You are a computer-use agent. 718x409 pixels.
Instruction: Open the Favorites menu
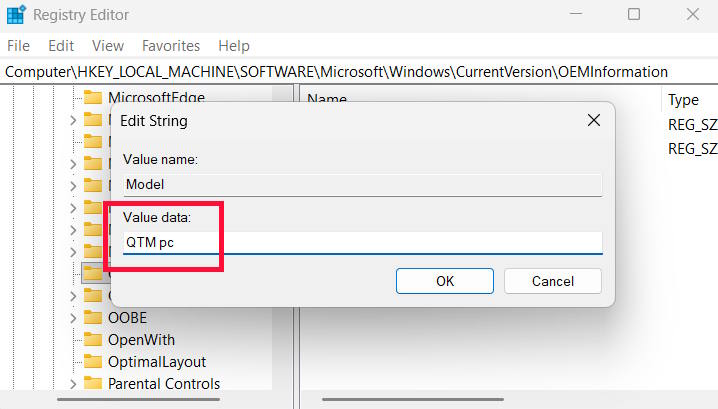pyautogui.click(x=171, y=46)
